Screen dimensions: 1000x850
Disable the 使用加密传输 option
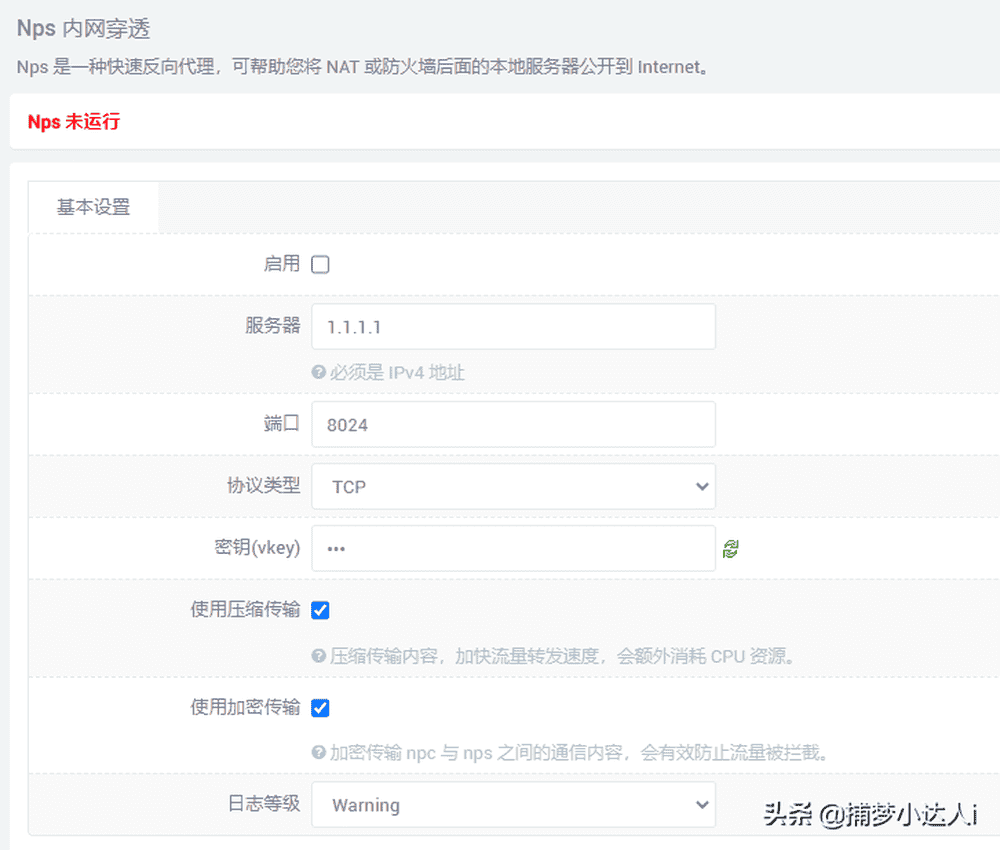pos(320,708)
